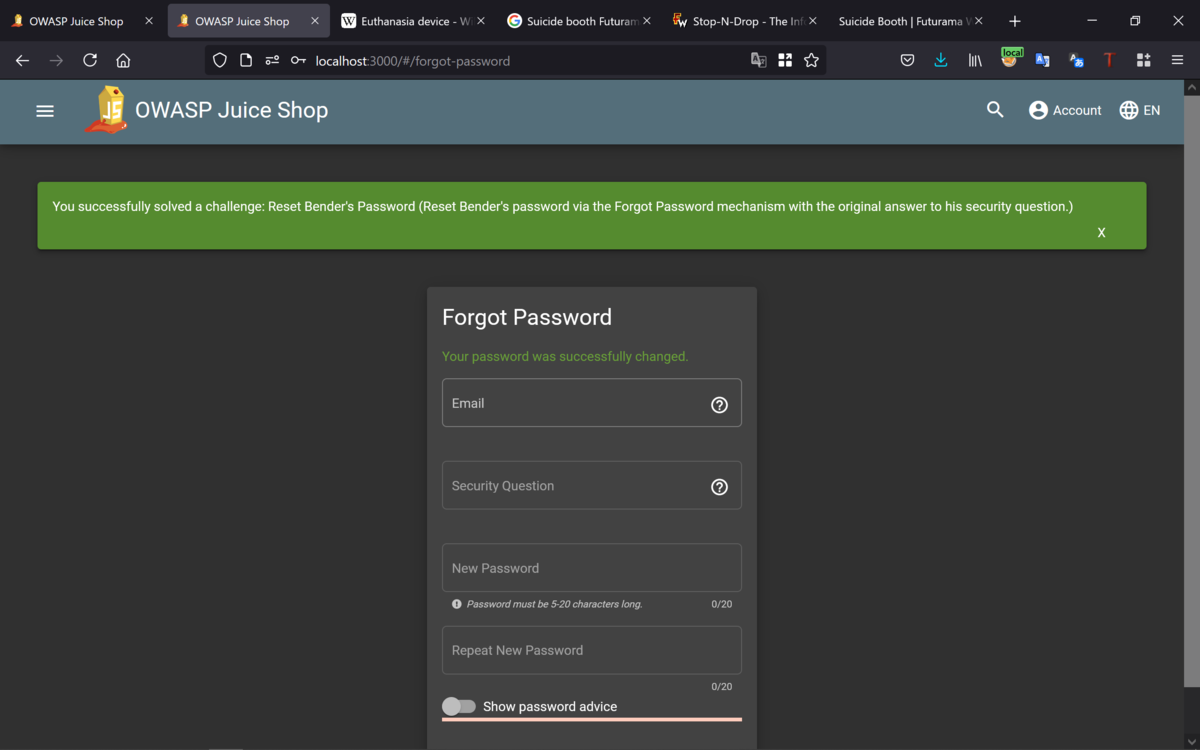The height and width of the screenshot is (750, 1200).
Task: Open the extensions grid-plus icon
Action: pos(1144,60)
